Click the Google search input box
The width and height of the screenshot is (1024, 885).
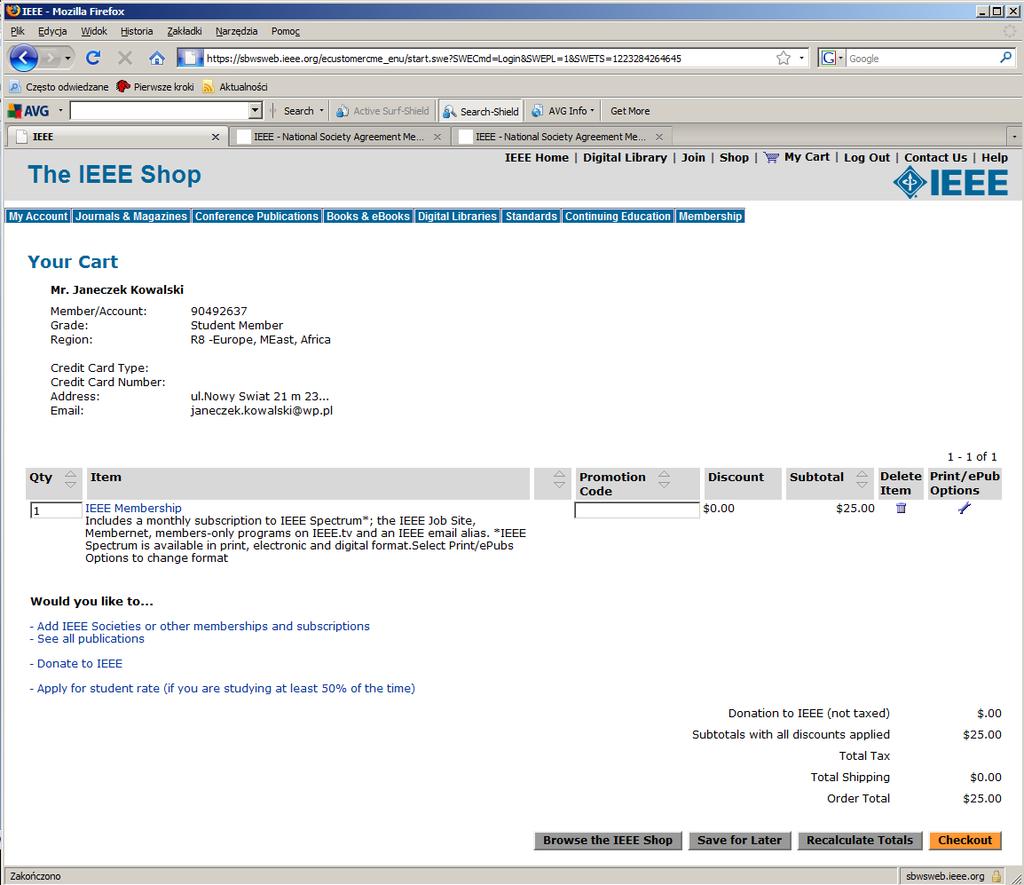(921, 58)
